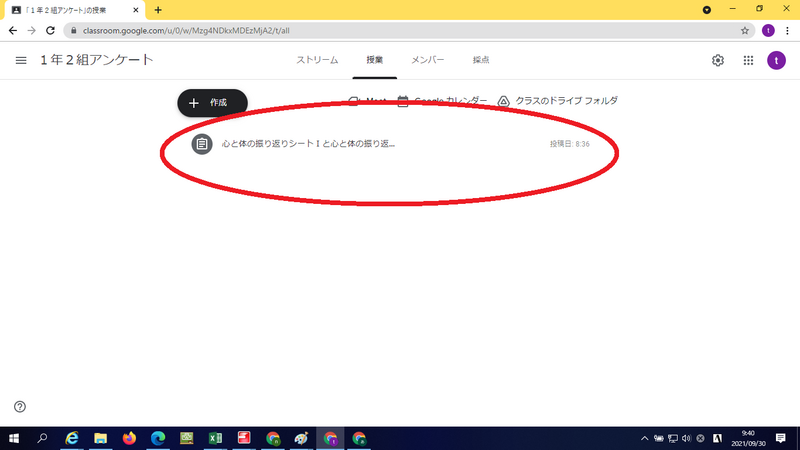Image resolution: width=800 pixels, height=450 pixels.
Task: Open クラスのドライブ フォルダ link
Action: pos(558,101)
